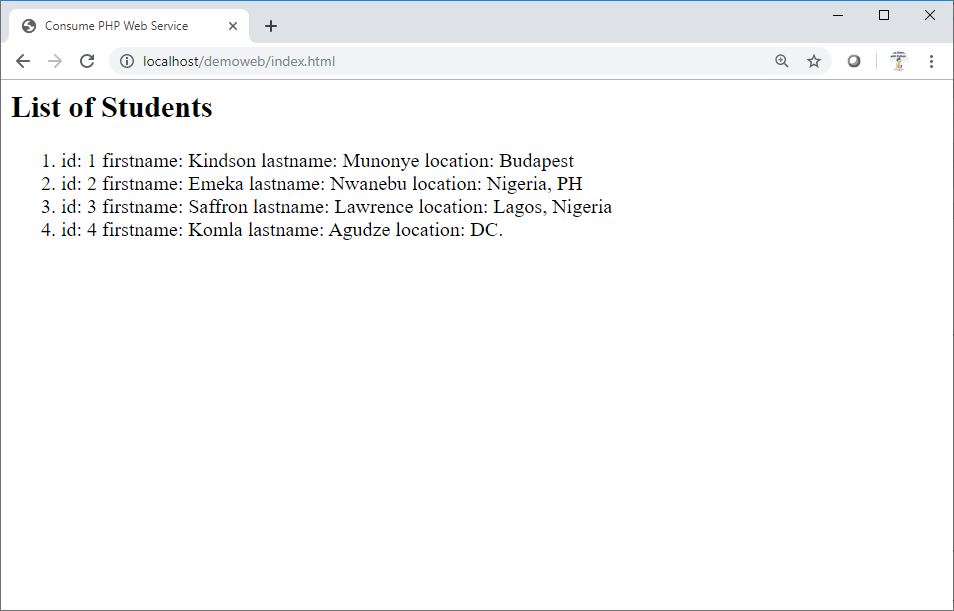
Task: Open the zoom magnifier in address bar
Action: tap(782, 61)
